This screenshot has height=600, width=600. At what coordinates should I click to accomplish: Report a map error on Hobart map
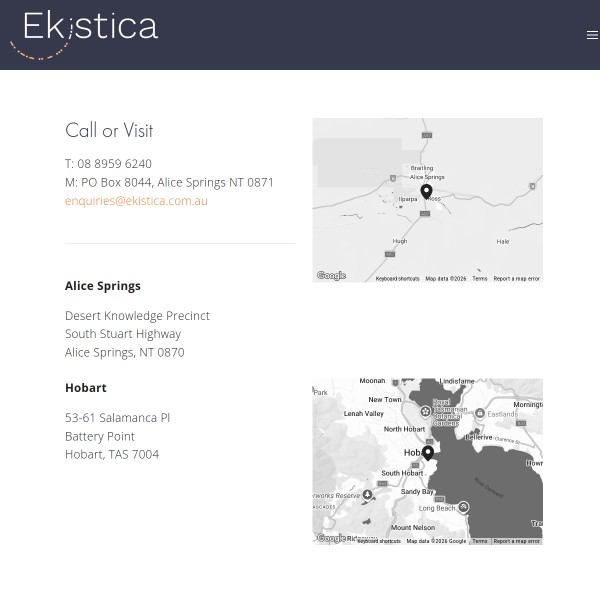click(516, 541)
